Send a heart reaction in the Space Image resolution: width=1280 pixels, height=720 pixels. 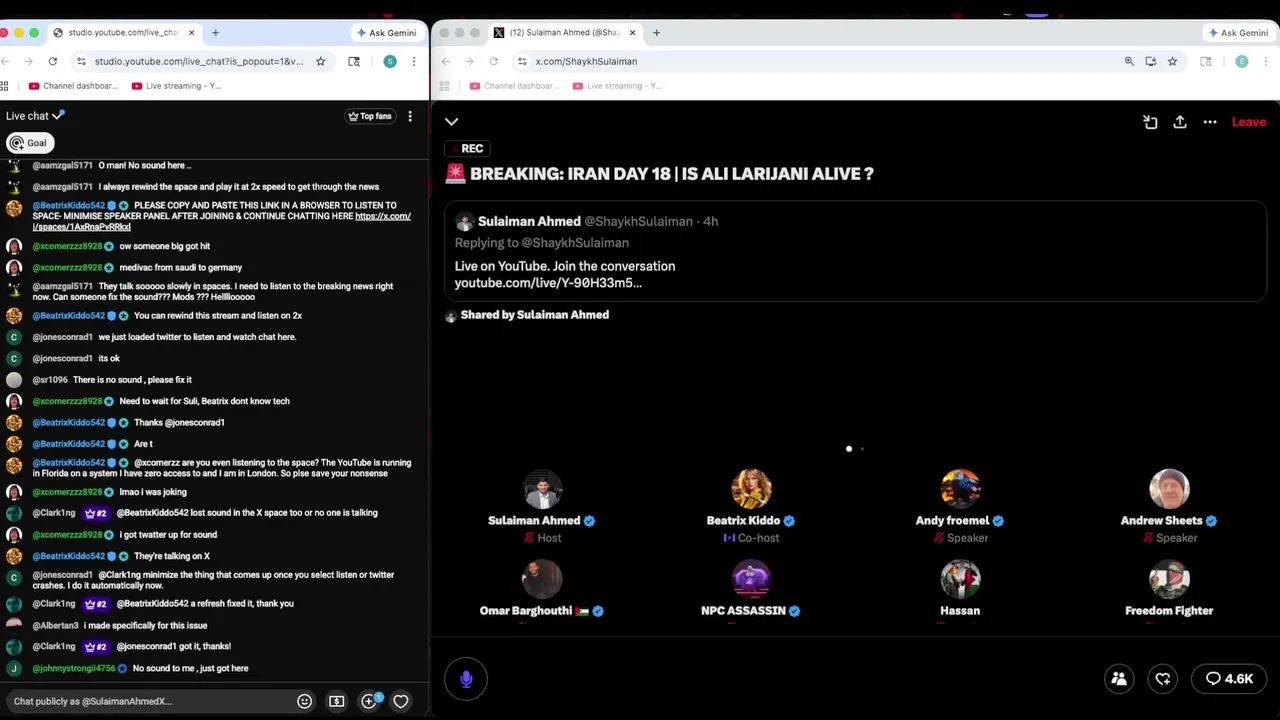point(1163,679)
